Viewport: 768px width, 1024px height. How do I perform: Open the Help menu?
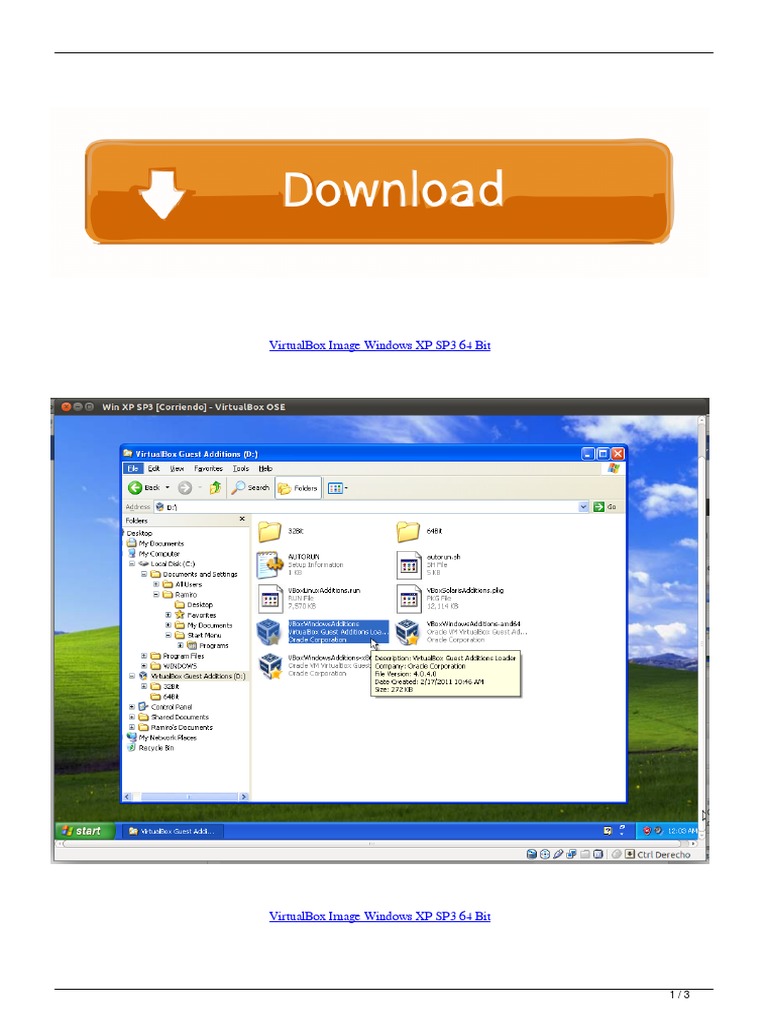[265, 469]
